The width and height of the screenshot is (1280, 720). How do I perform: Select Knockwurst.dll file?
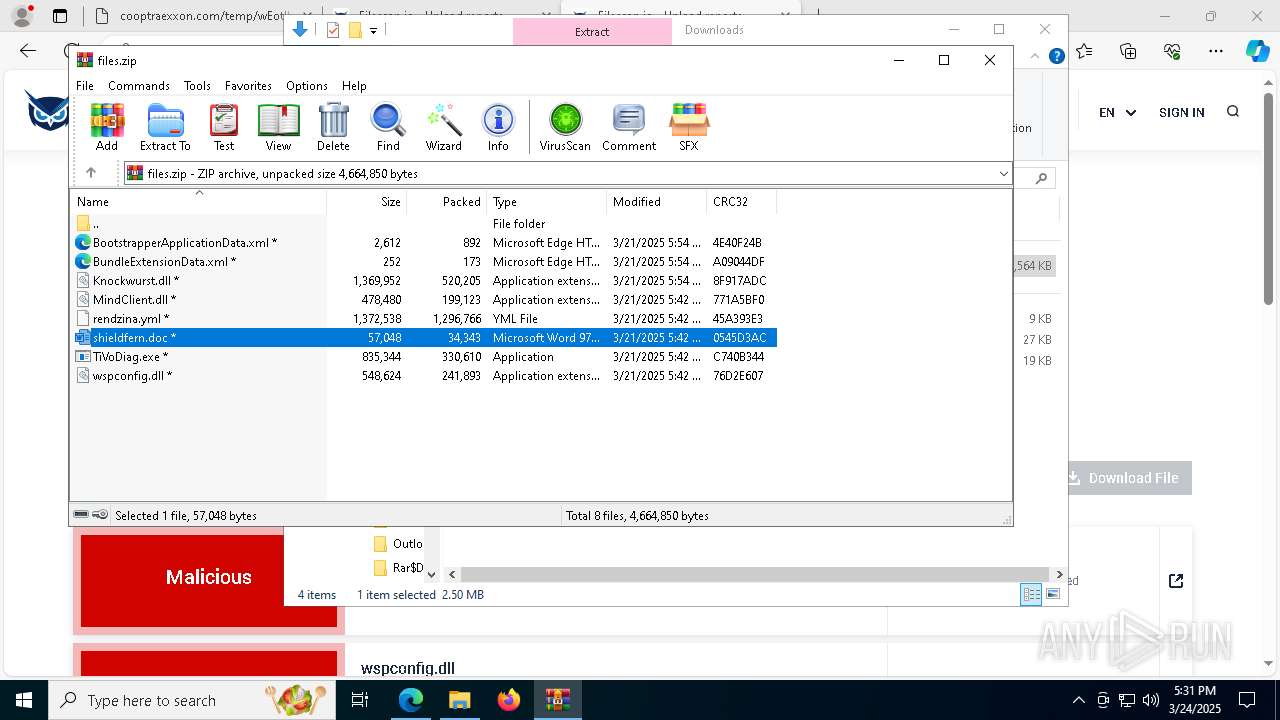tap(424, 281)
